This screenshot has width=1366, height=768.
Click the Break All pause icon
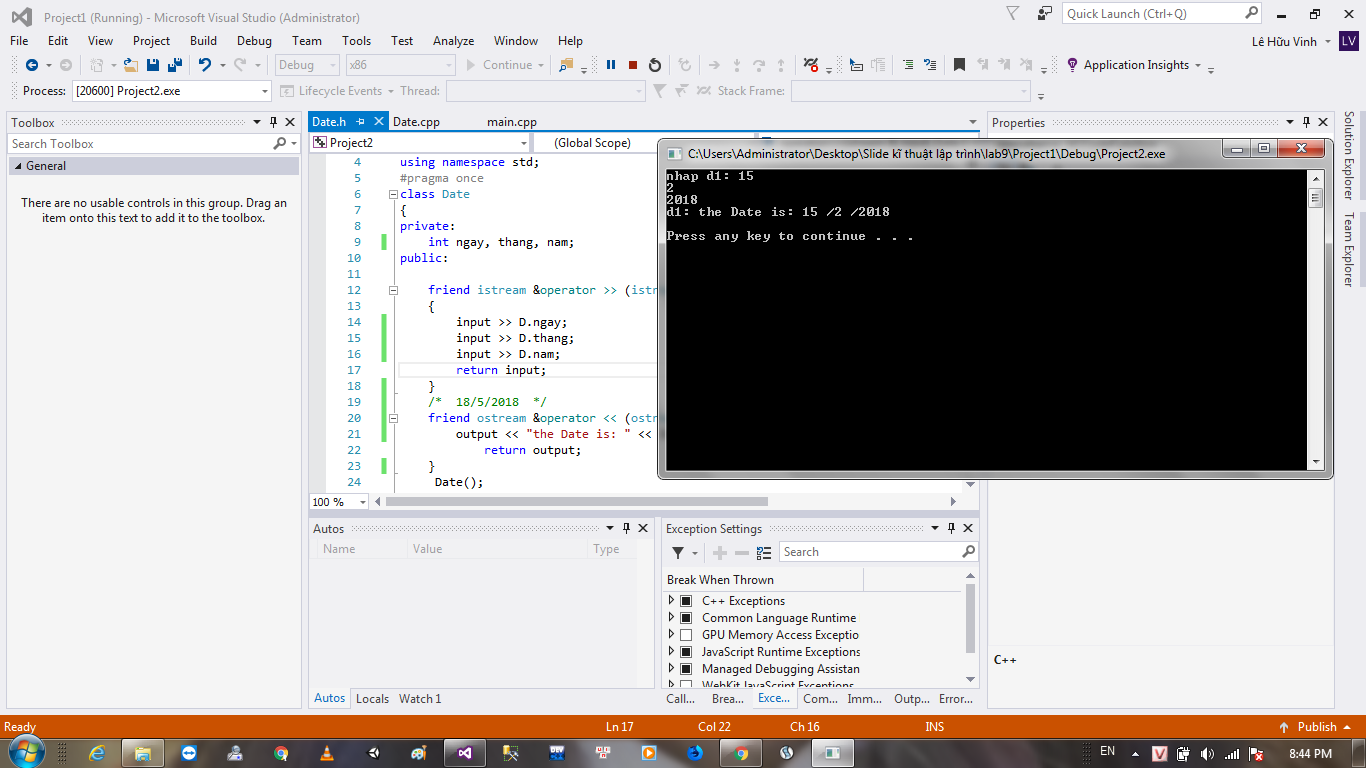pos(611,65)
